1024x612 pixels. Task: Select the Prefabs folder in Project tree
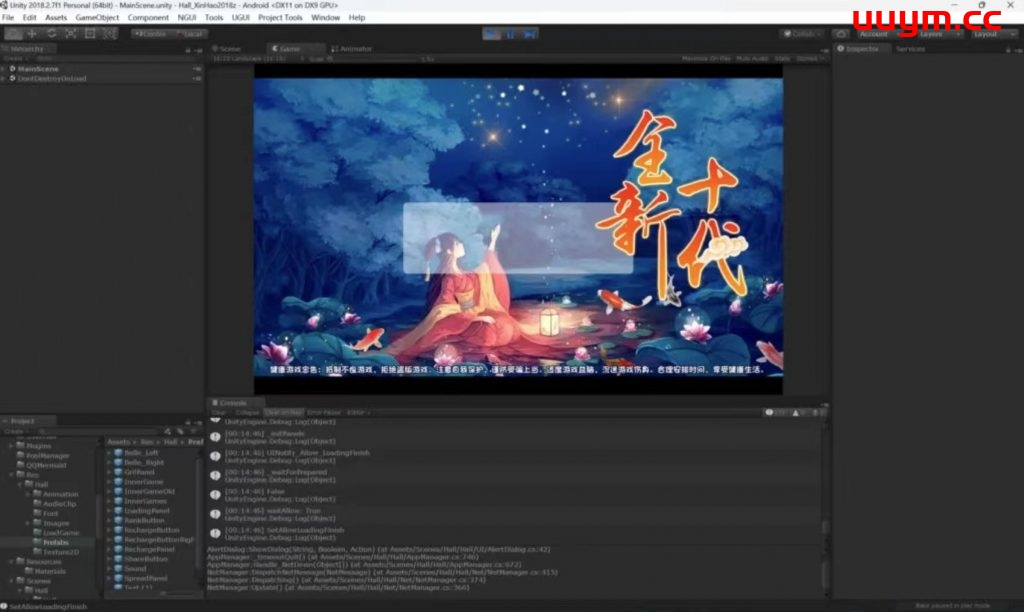[x=55, y=542]
